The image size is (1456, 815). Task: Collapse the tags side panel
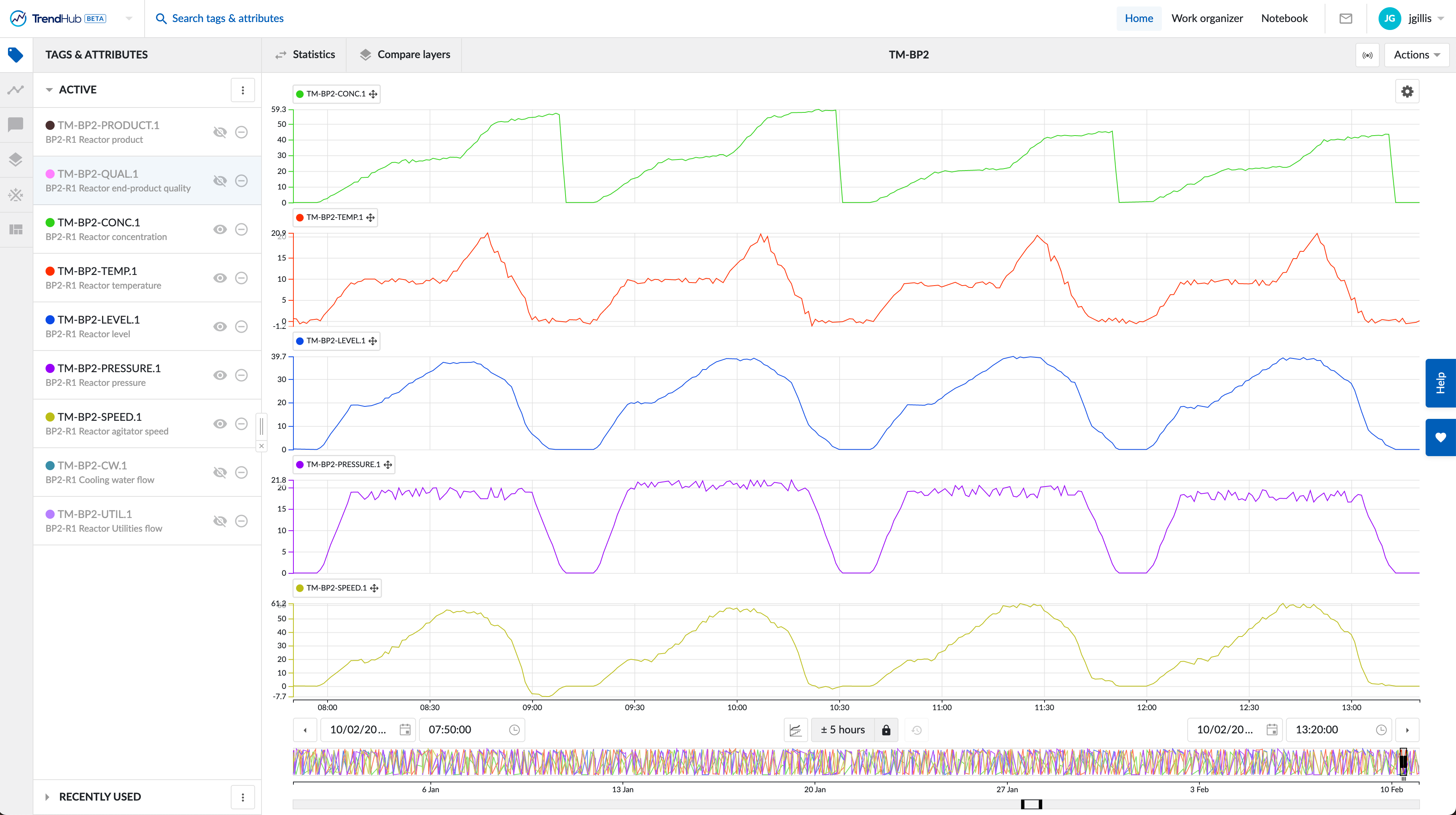[x=262, y=446]
